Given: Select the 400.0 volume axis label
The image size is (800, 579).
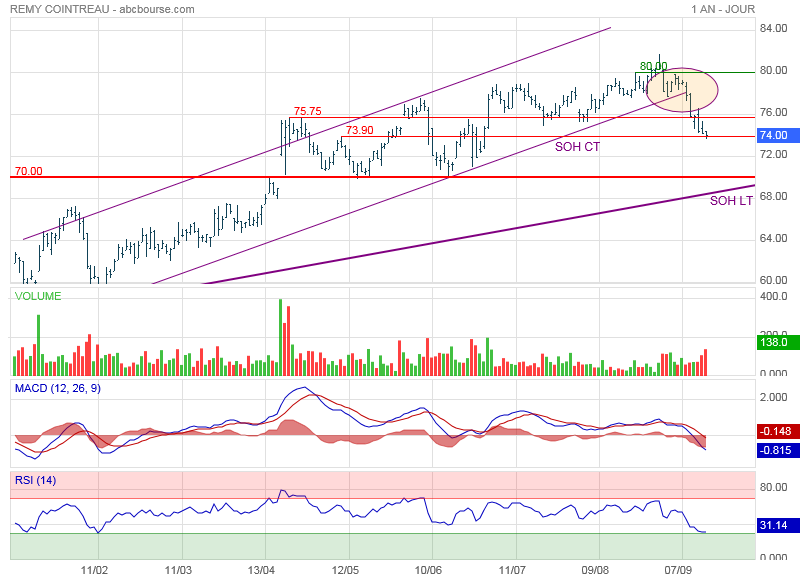Looking at the screenshot, I should (773, 296).
